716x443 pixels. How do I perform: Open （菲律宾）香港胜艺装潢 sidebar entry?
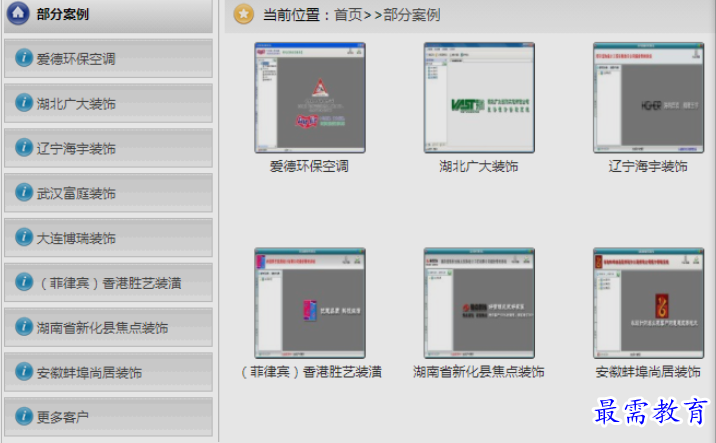coord(108,282)
